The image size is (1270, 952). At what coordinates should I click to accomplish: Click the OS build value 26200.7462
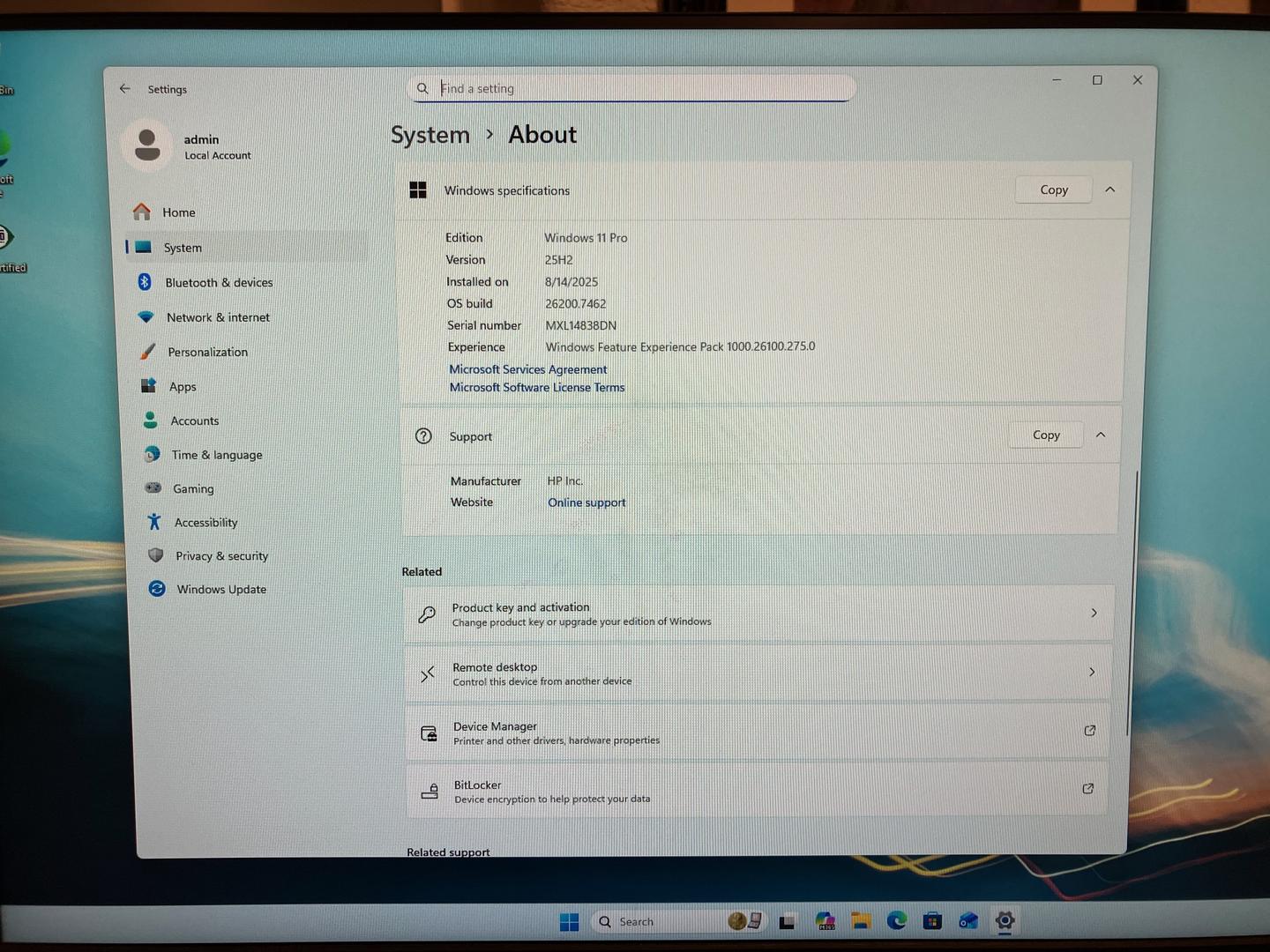tap(576, 303)
